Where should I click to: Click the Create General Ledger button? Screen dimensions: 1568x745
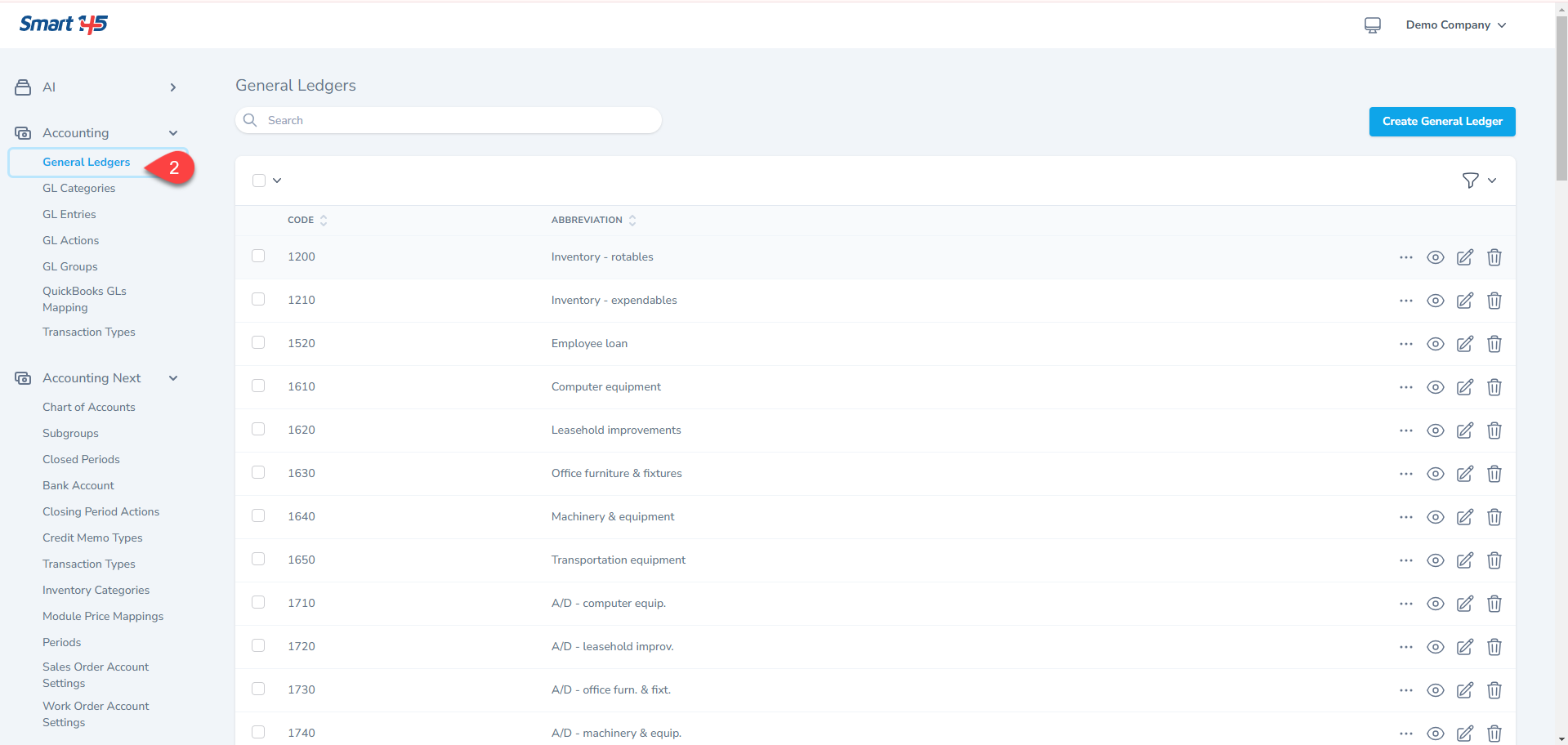coord(1441,122)
